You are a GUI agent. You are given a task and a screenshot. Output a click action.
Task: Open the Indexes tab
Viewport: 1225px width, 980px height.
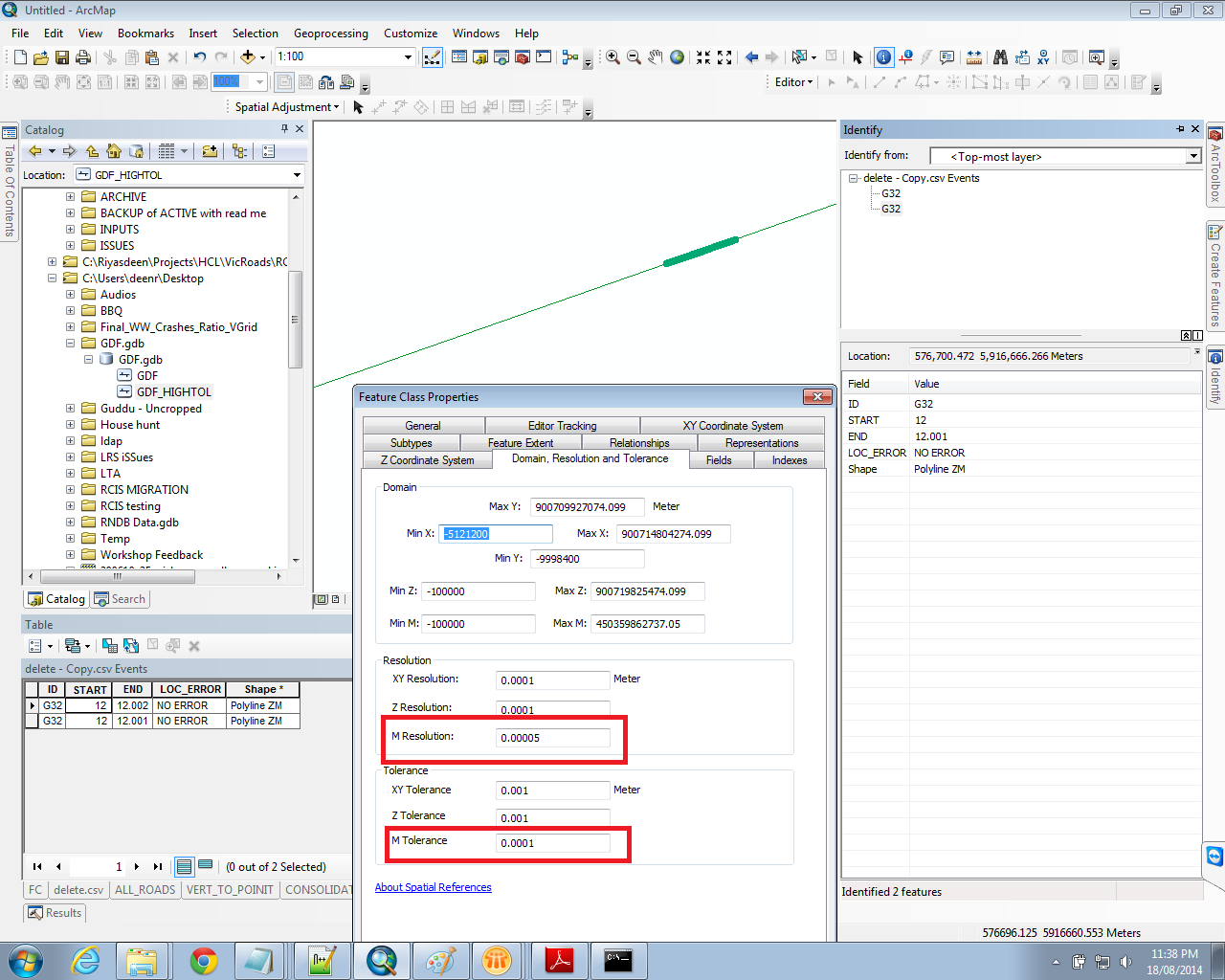coord(790,460)
